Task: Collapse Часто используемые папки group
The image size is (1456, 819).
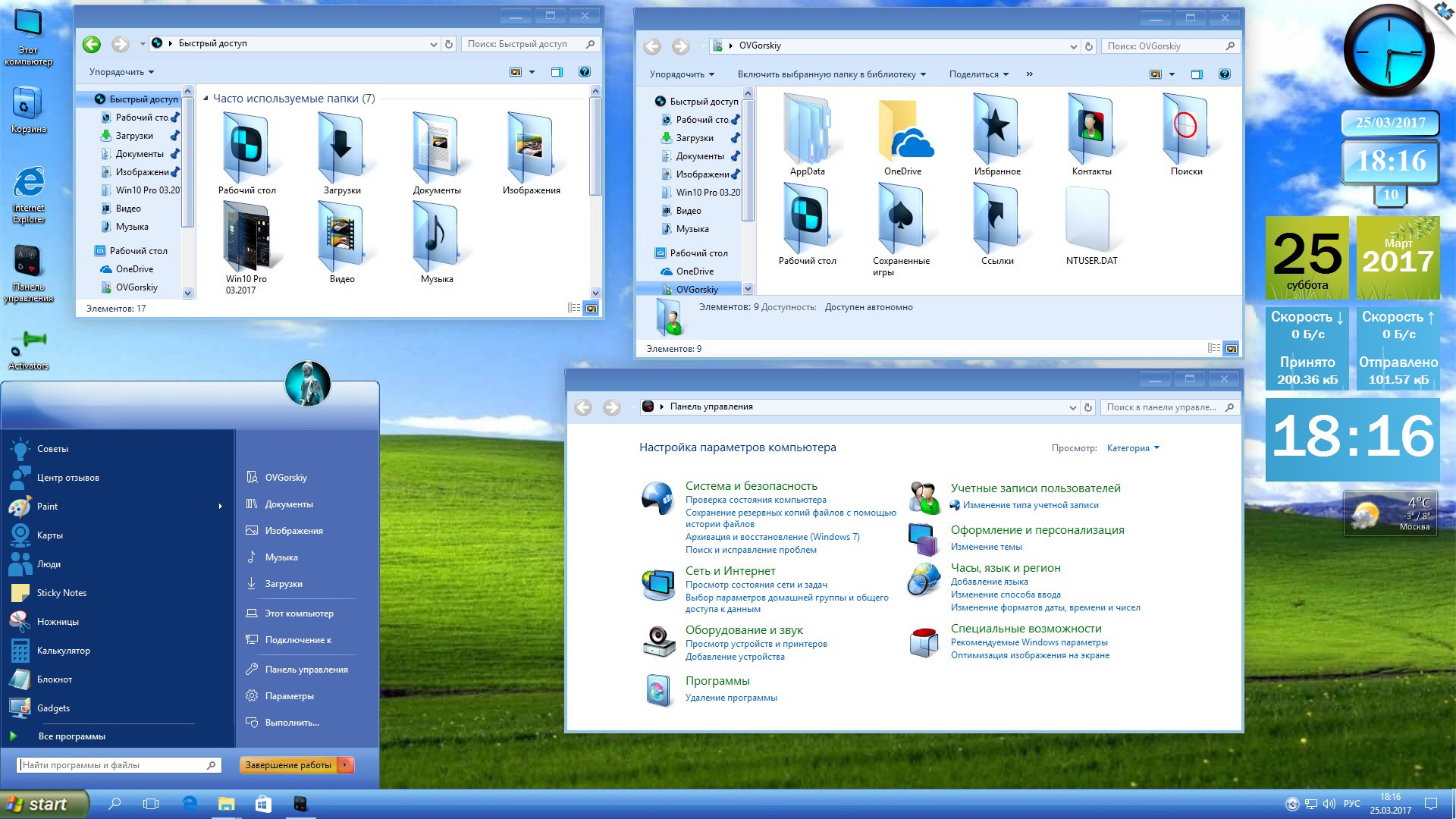Action: (206, 99)
